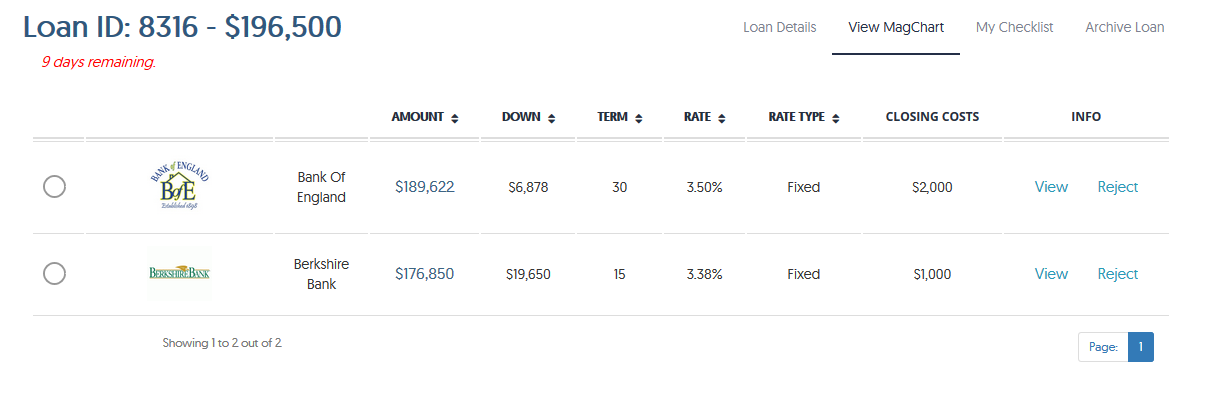Click the 3.50% rate value
The height and width of the screenshot is (394, 1220).
705,187
